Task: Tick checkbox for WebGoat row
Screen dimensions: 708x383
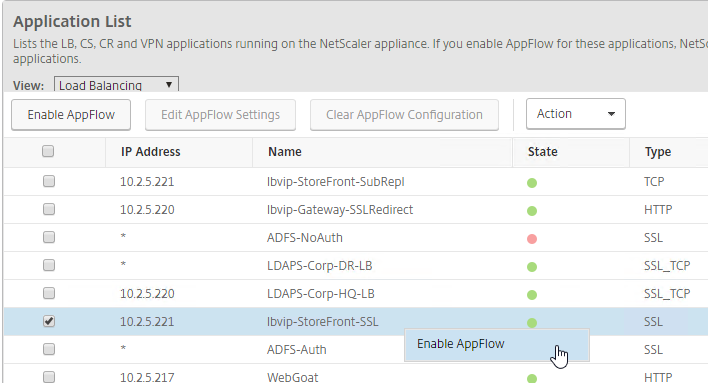Action: [x=49, y=377]
